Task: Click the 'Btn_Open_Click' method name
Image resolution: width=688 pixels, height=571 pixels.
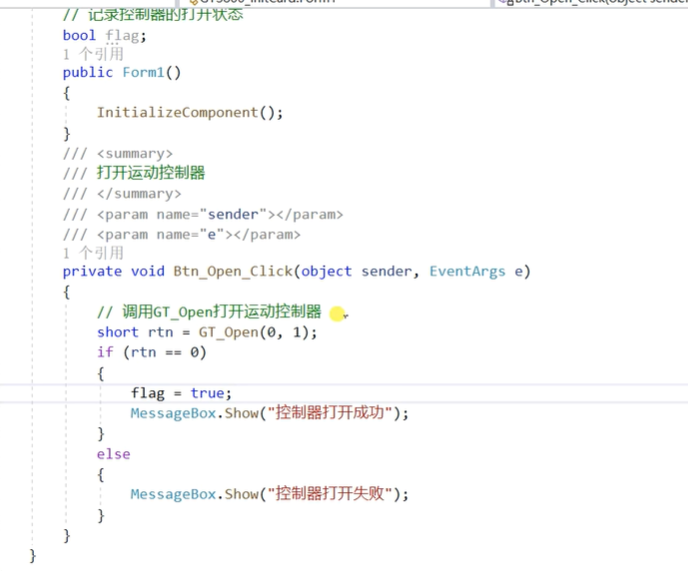Action: [233, 271]
